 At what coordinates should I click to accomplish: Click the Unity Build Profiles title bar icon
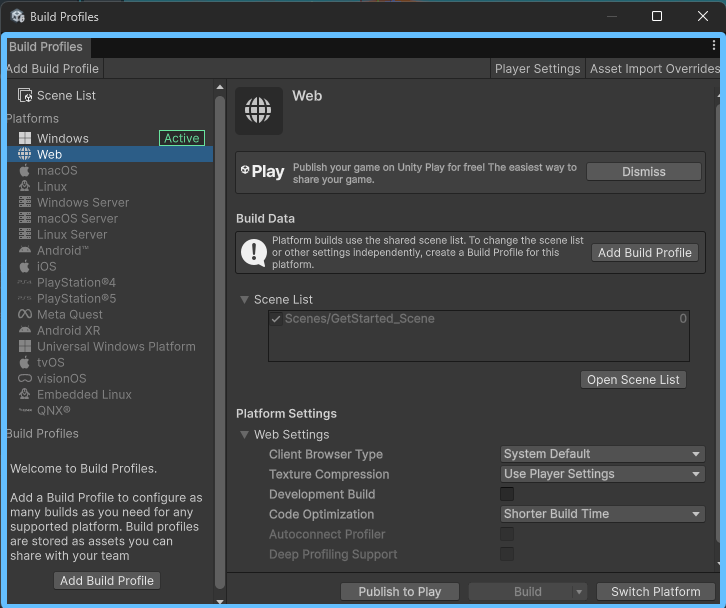click(x=18, y=16)
